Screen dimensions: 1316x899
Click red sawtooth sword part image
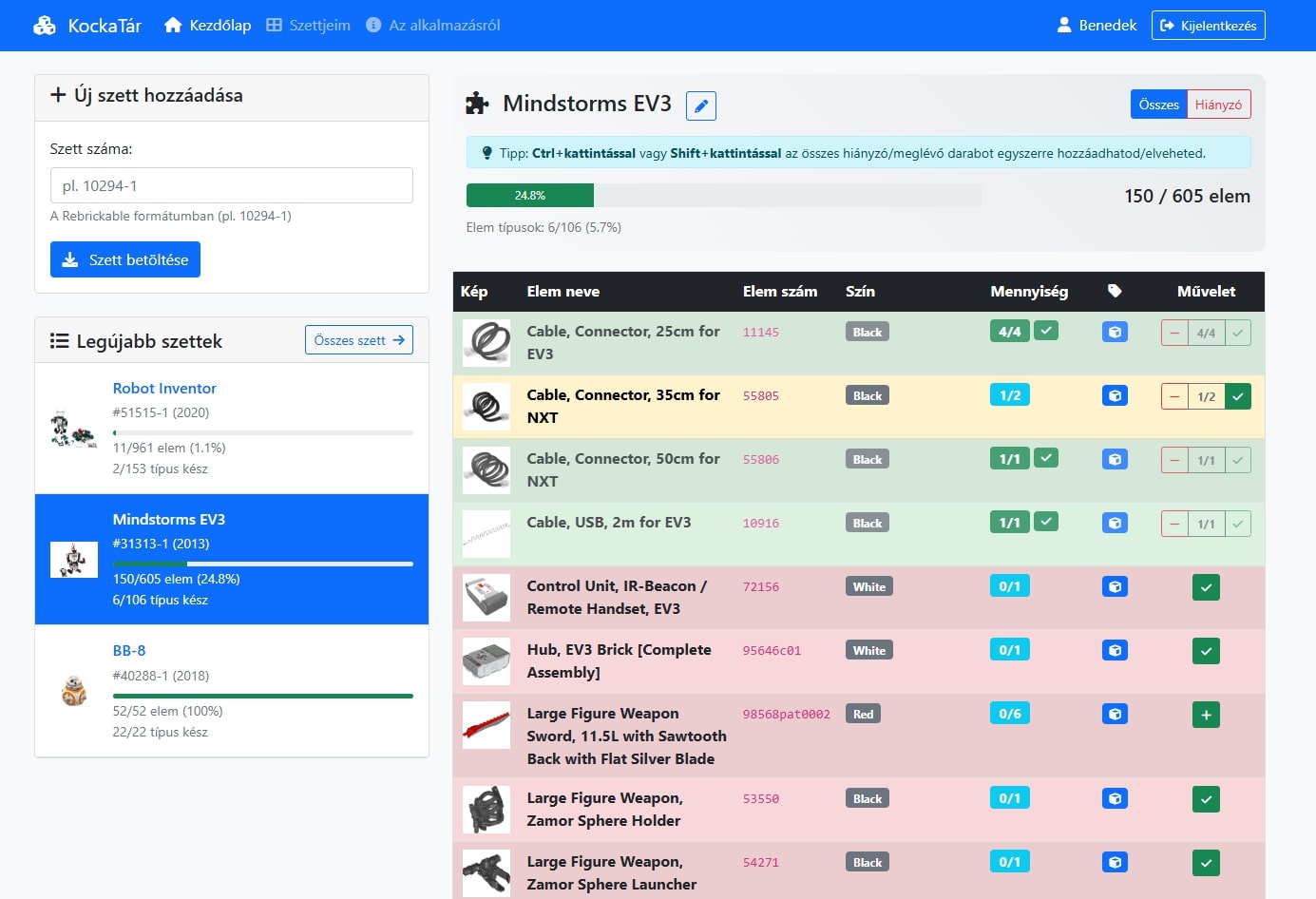click(486, 725)
